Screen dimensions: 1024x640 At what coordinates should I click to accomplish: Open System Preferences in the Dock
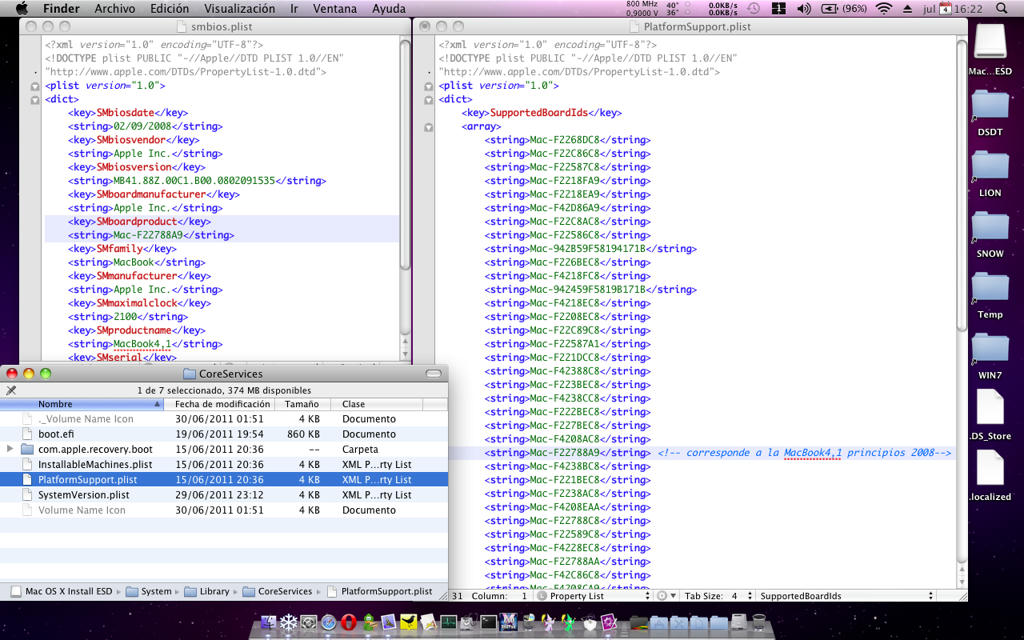coord(309,622)
